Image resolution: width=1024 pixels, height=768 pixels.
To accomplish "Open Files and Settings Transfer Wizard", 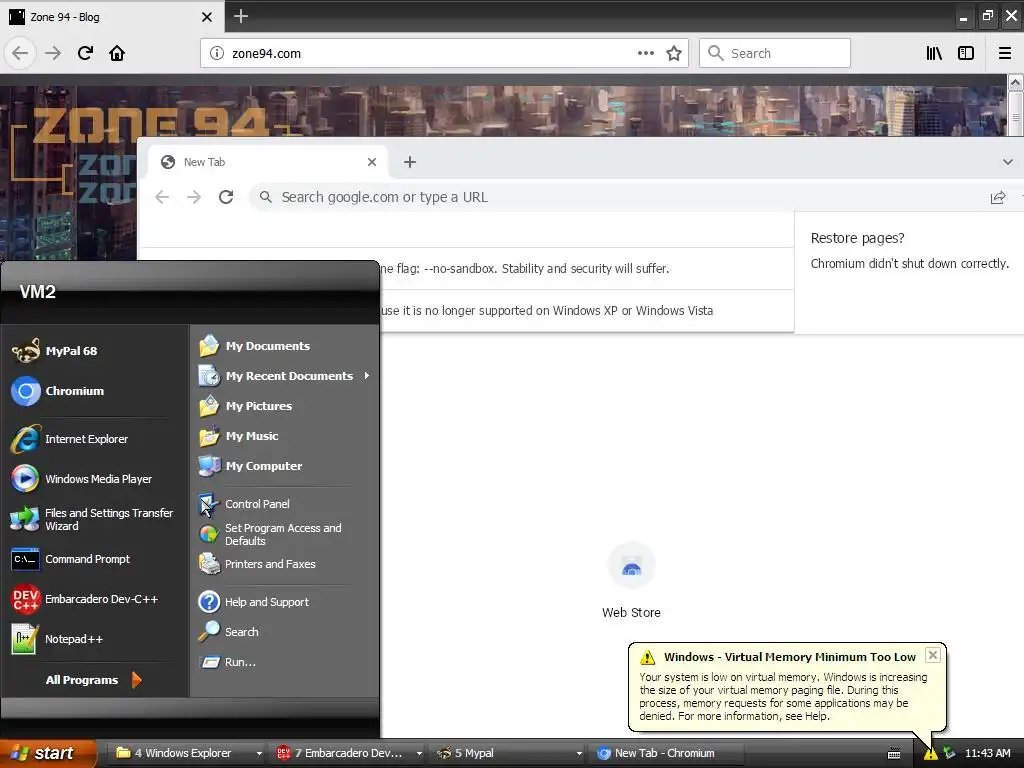I will (x=93, y=519).
